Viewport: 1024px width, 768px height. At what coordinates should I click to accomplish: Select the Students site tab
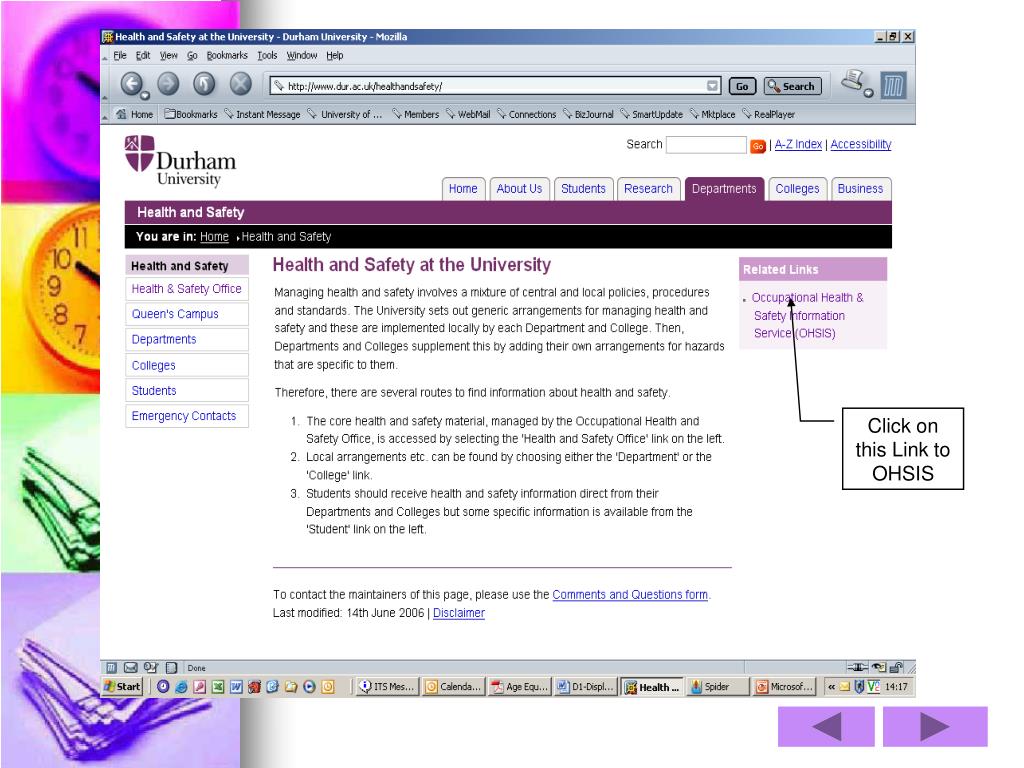click(x=583, y=189)
